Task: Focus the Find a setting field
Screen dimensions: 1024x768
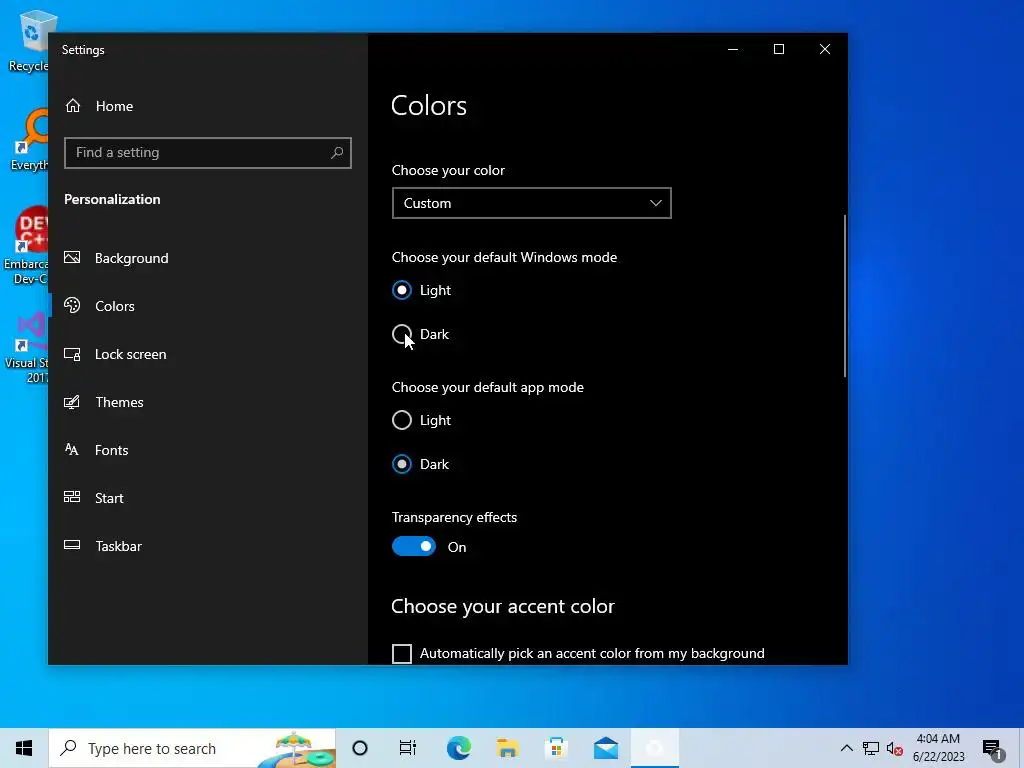Action: click(208, 153)
